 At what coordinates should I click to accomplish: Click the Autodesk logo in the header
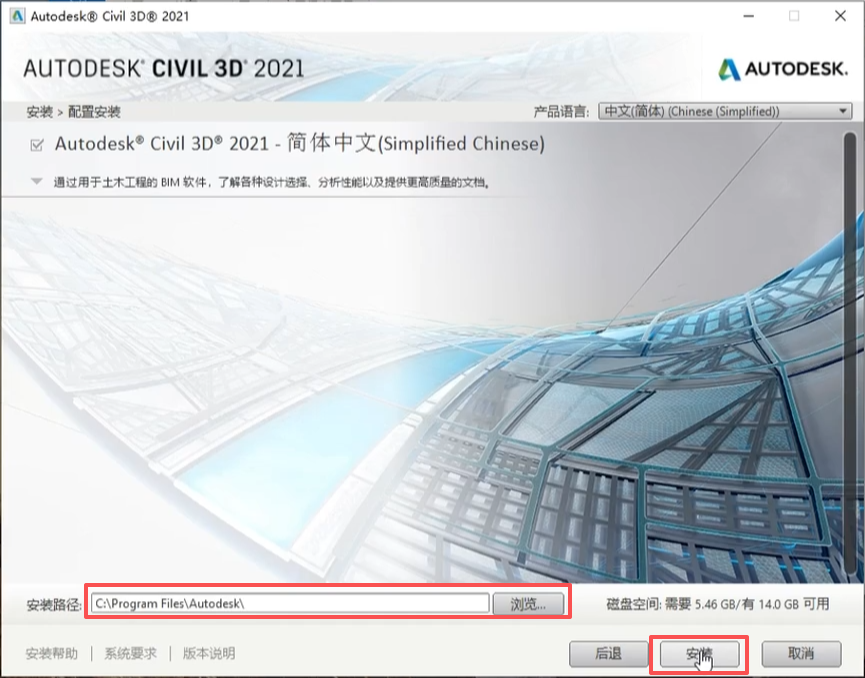(783, 69)
